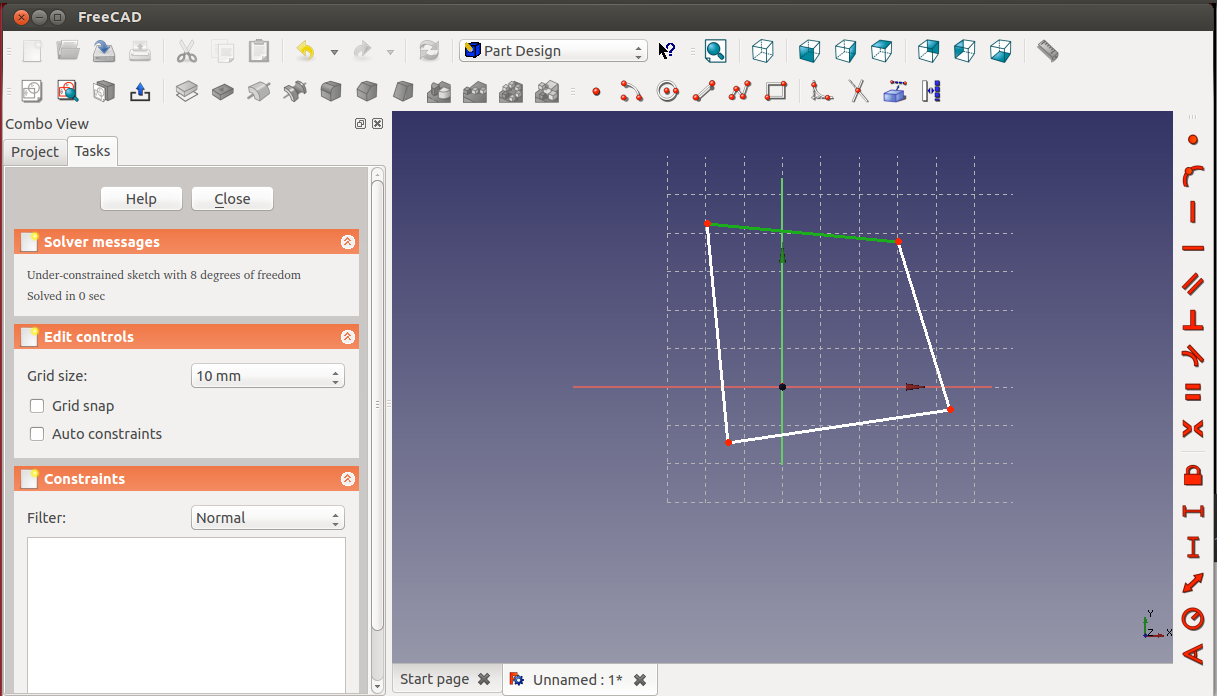Apply the Perpendicular constraint
This screenshot has height=696, width=1217.
point(1192,320)
